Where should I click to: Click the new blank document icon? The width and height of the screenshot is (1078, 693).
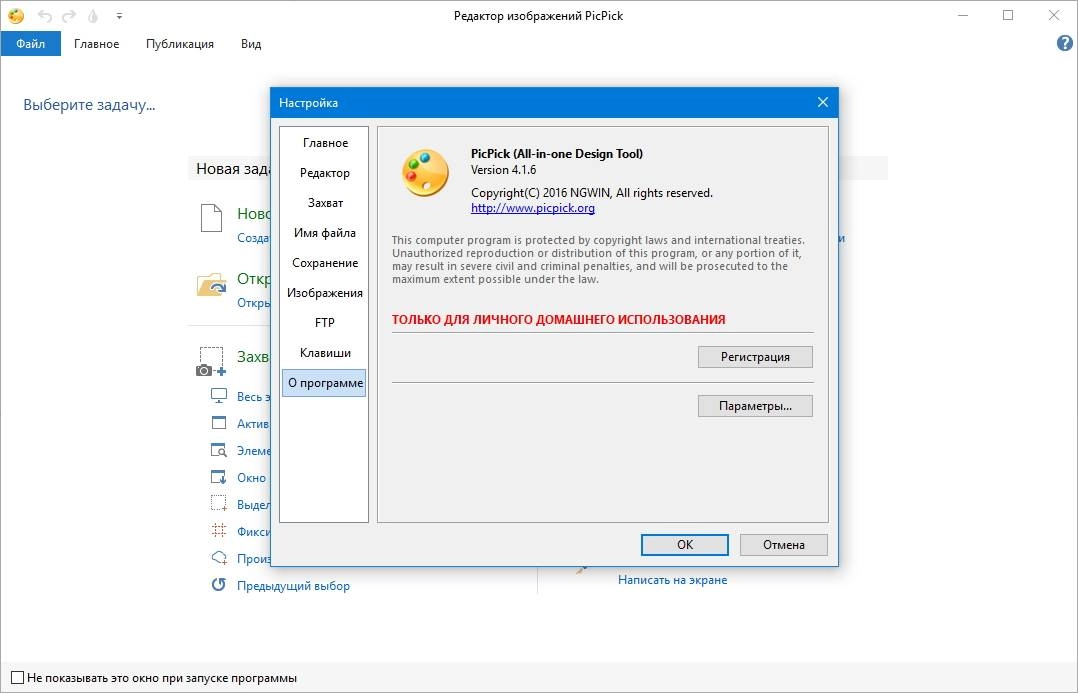coord(211,218)
